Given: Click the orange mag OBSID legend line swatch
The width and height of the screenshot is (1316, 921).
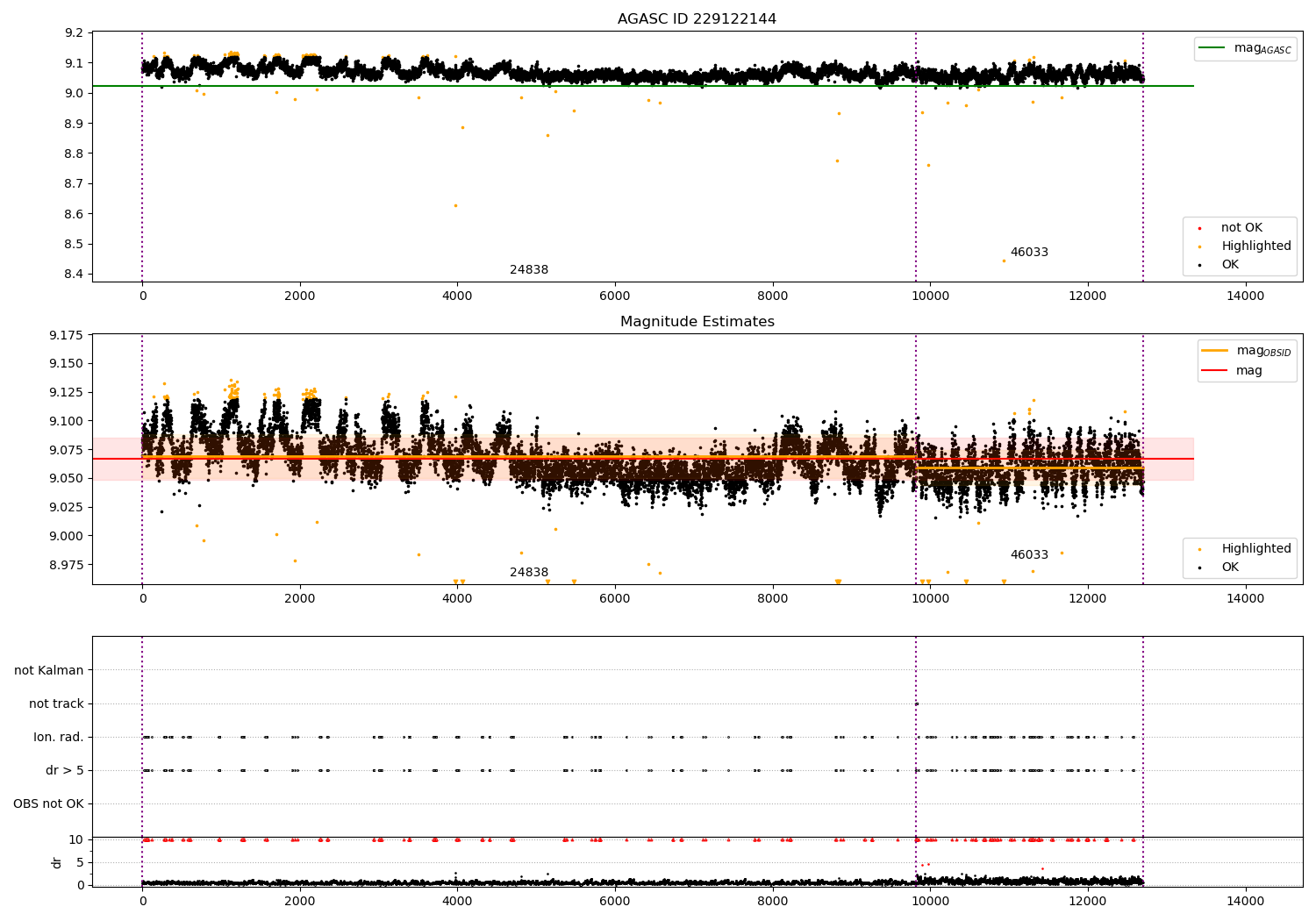Looking at the screenshot, I should (1214, 350).
